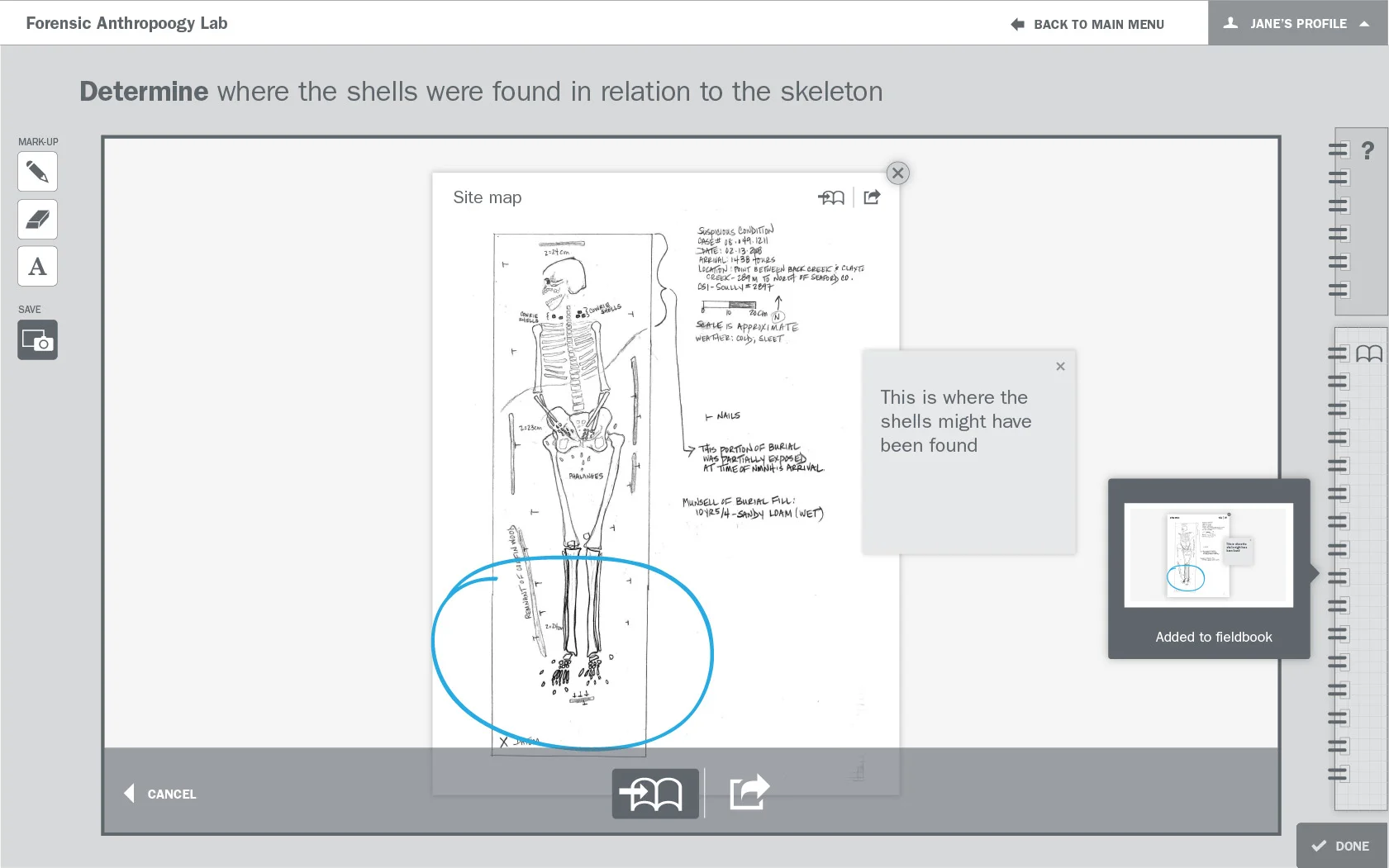The image size is (1389, 868).
Task: Dismiss the shells annotation note
Action: point(1060,367)
